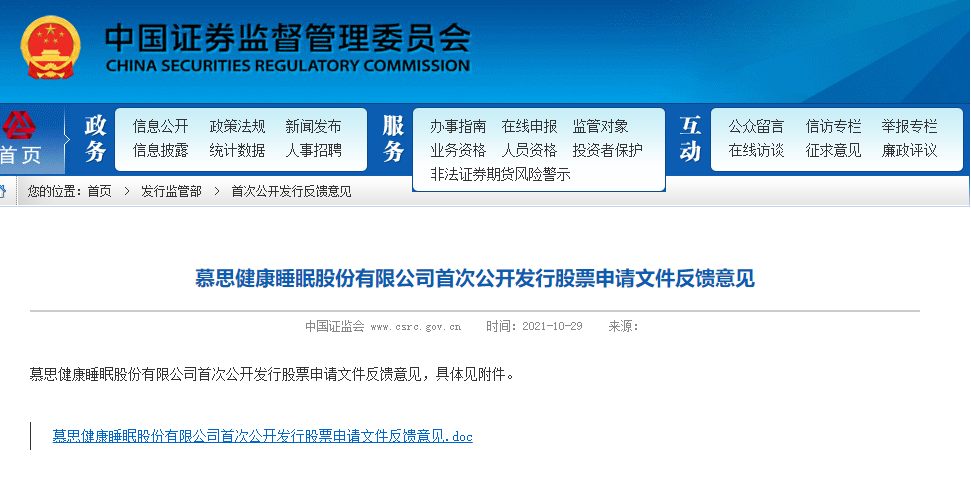Image resolution: width=971 pixels, height=495 pixels.
Task: Go to 信访专栏 page
Action: tap(834, 127)
